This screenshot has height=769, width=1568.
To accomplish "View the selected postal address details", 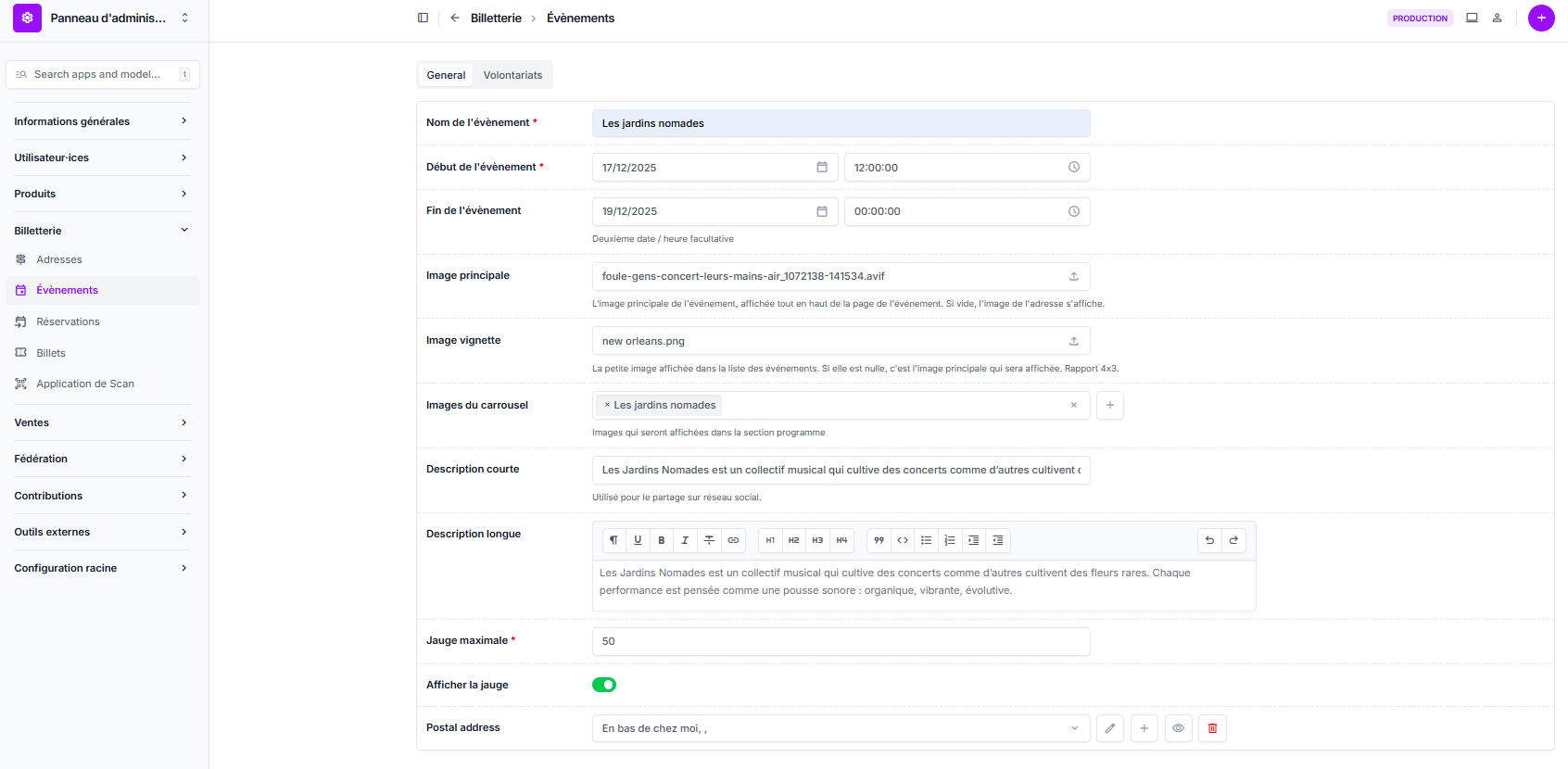I will click(1178, 728).
